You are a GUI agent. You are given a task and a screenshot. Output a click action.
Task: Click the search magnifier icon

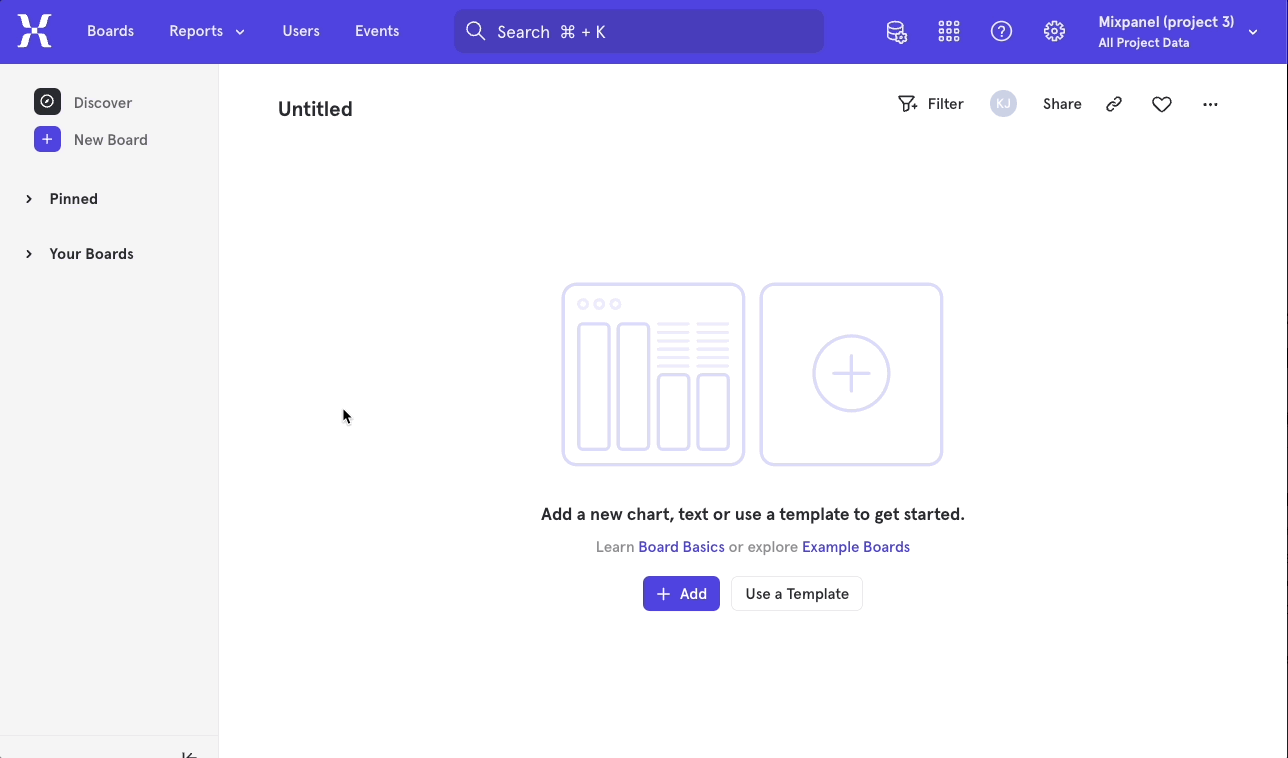(476, 32)
